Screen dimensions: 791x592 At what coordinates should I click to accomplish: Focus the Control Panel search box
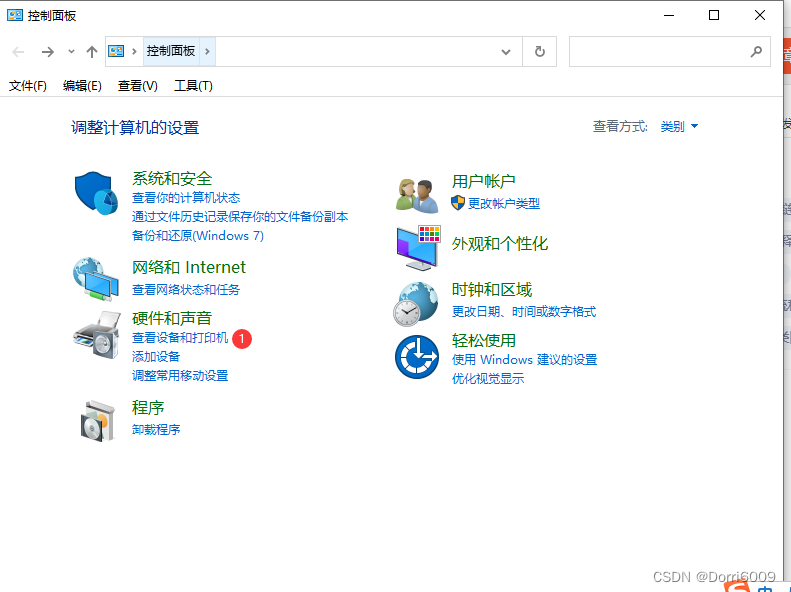(x=669, y=51)
